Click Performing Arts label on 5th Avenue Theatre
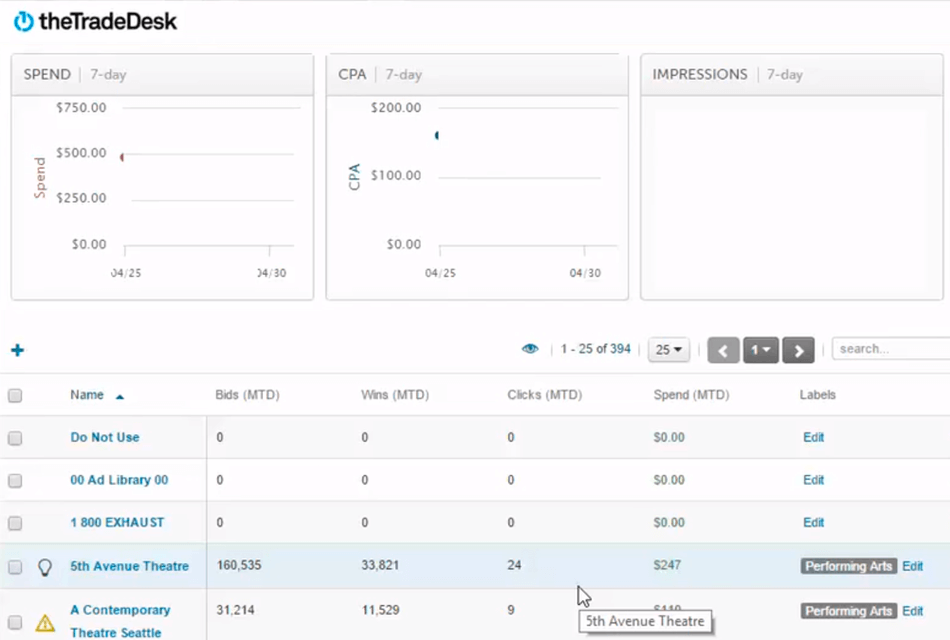The height and width of the screenshot is (640, 950). click(x=848, y=566)
